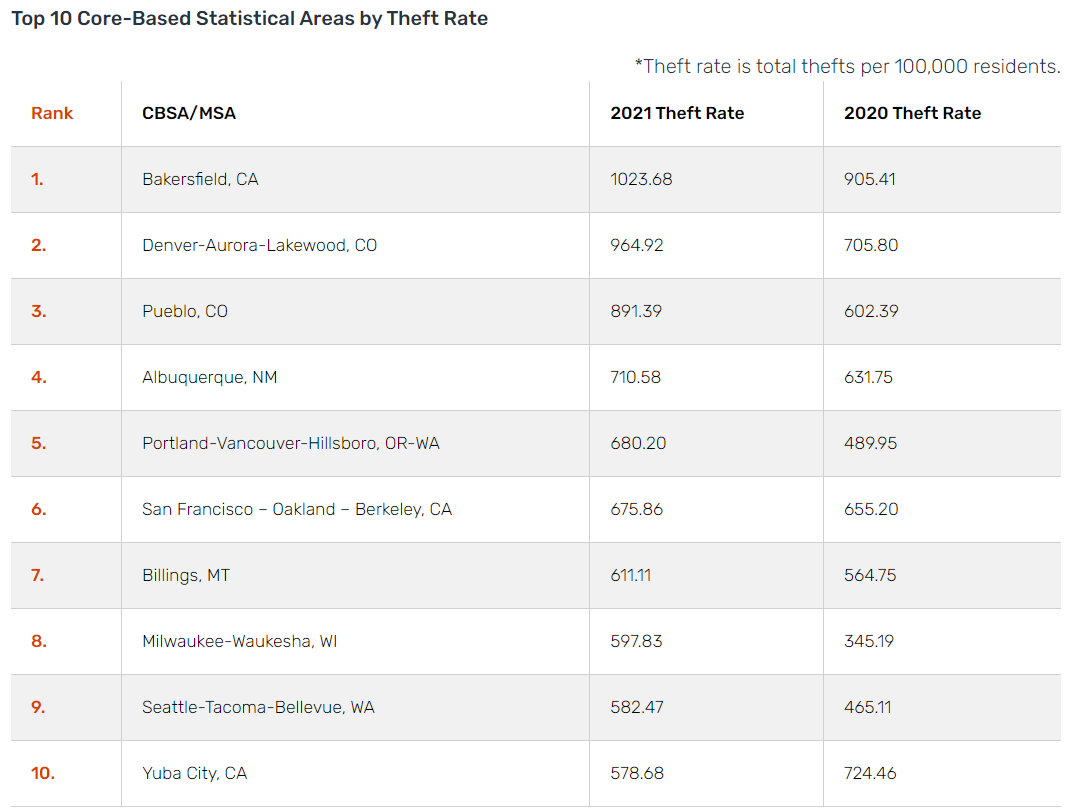Screen dimensions: 1070x808
Task: Select Albuquerque, NM in the table
Action: 209,377
